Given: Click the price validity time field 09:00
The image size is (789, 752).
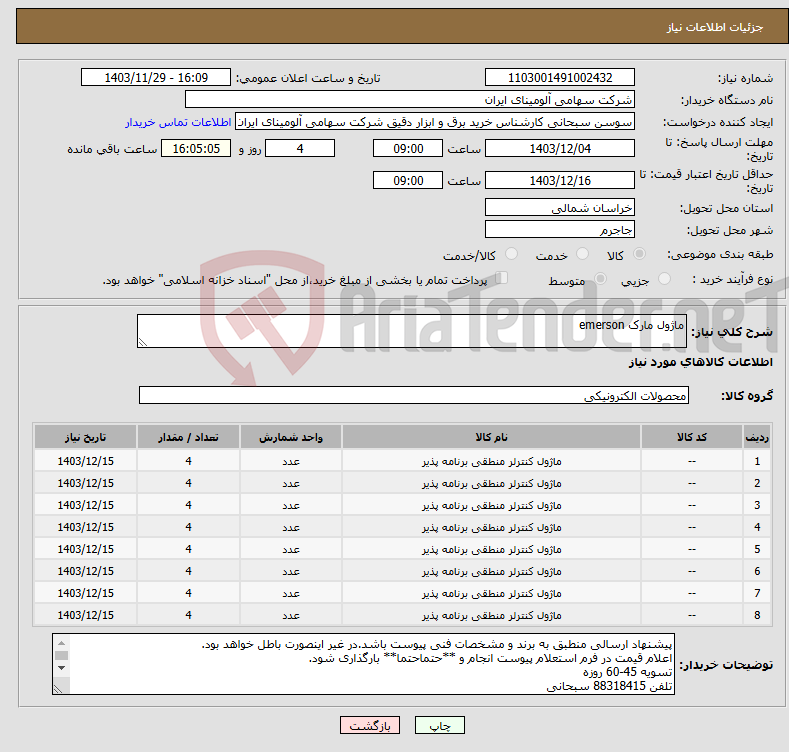Looking at the screenshot, I should click(408, 180).
